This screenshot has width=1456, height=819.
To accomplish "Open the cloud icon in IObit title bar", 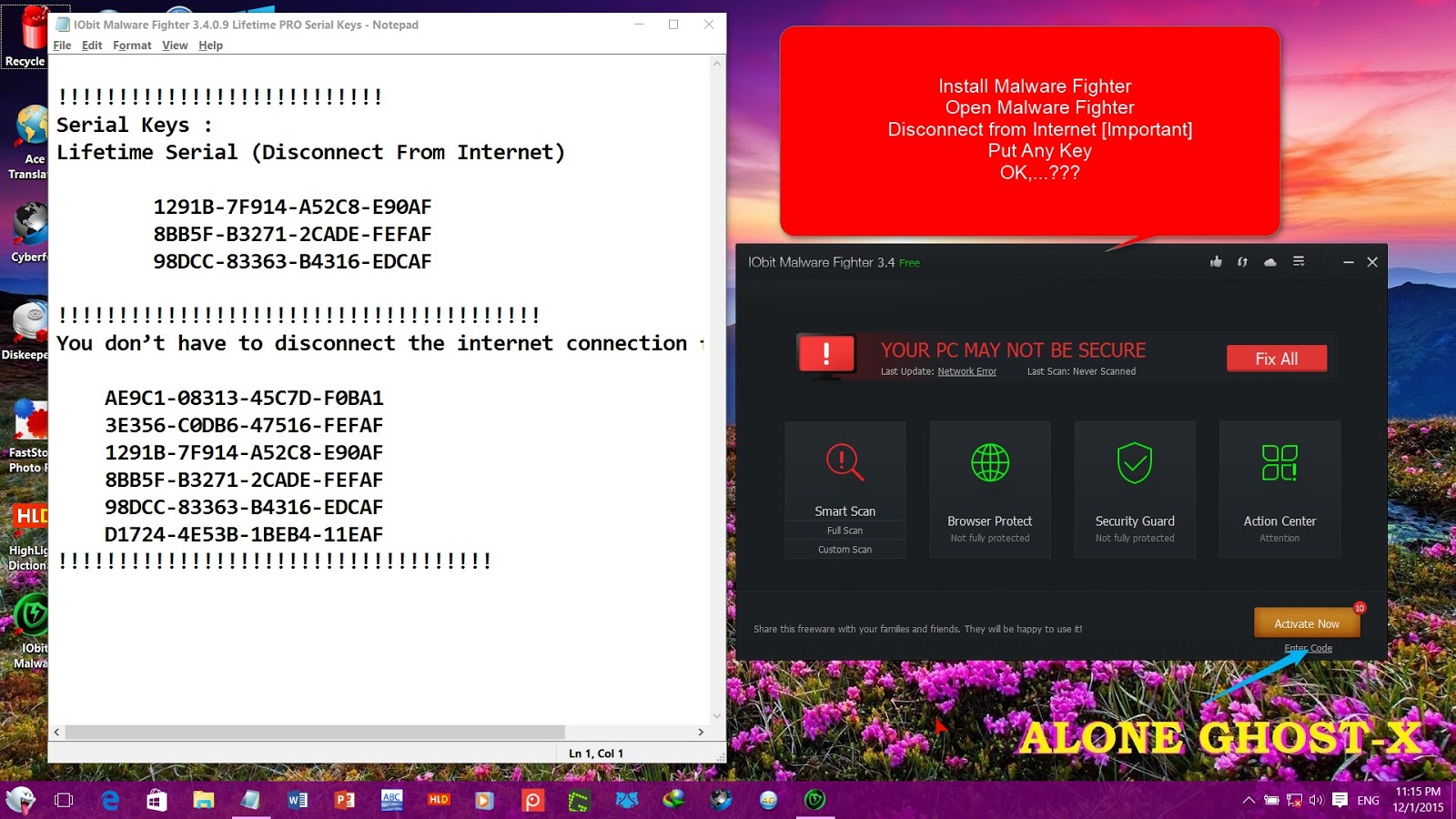I will click(x=1270, y=262).
